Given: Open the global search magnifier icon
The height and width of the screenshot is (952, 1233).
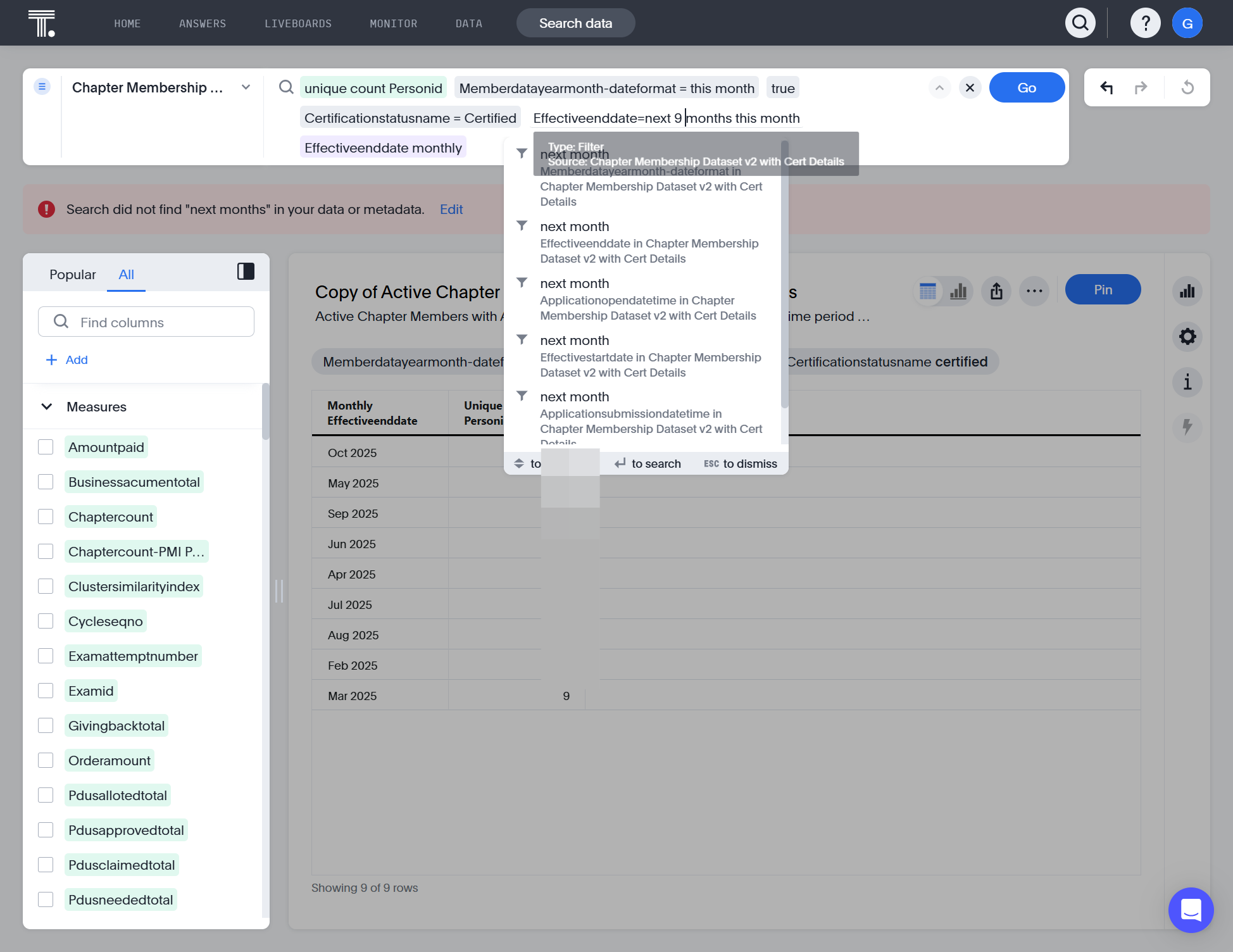Looking at the screenshot, I should point(1080,23).
